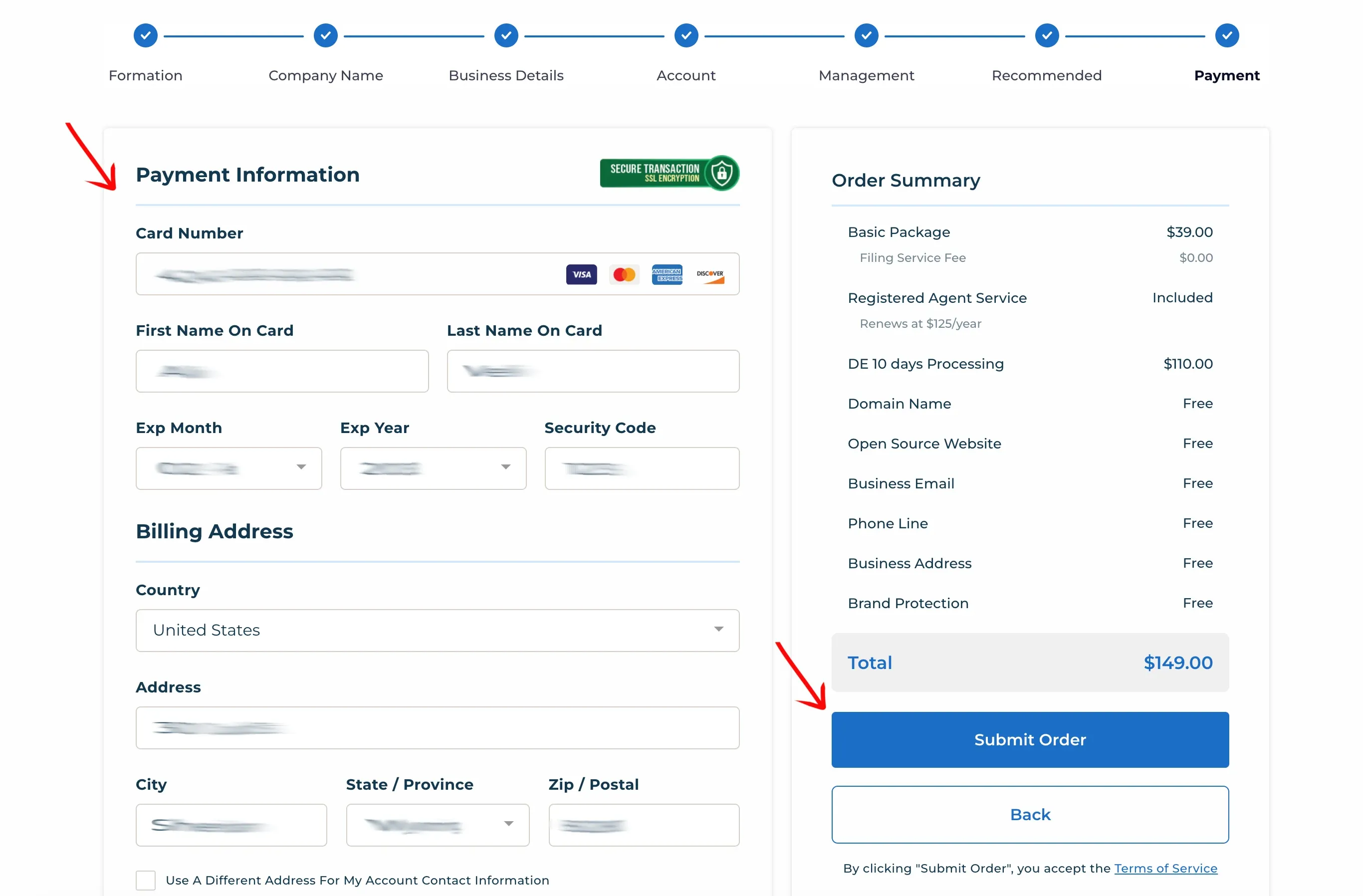Go to the Formation step label

[146, 75]
